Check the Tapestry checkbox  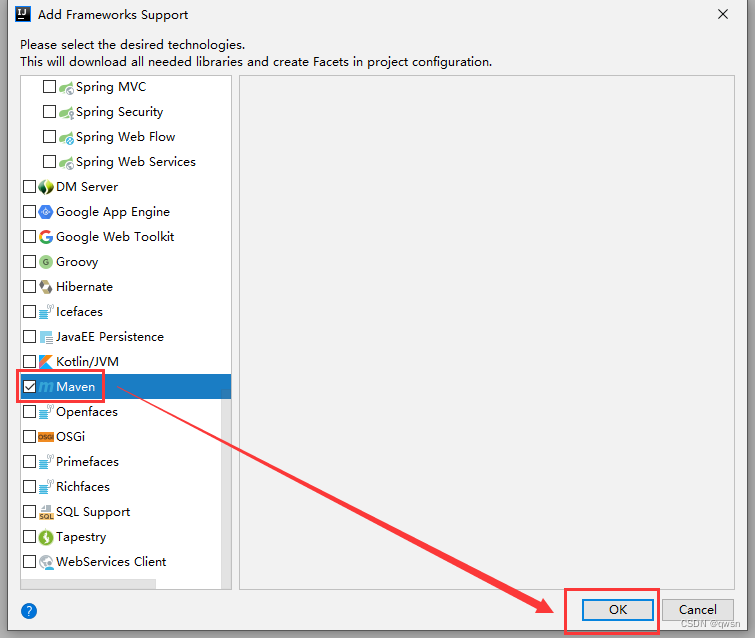(x=29, y=536)
